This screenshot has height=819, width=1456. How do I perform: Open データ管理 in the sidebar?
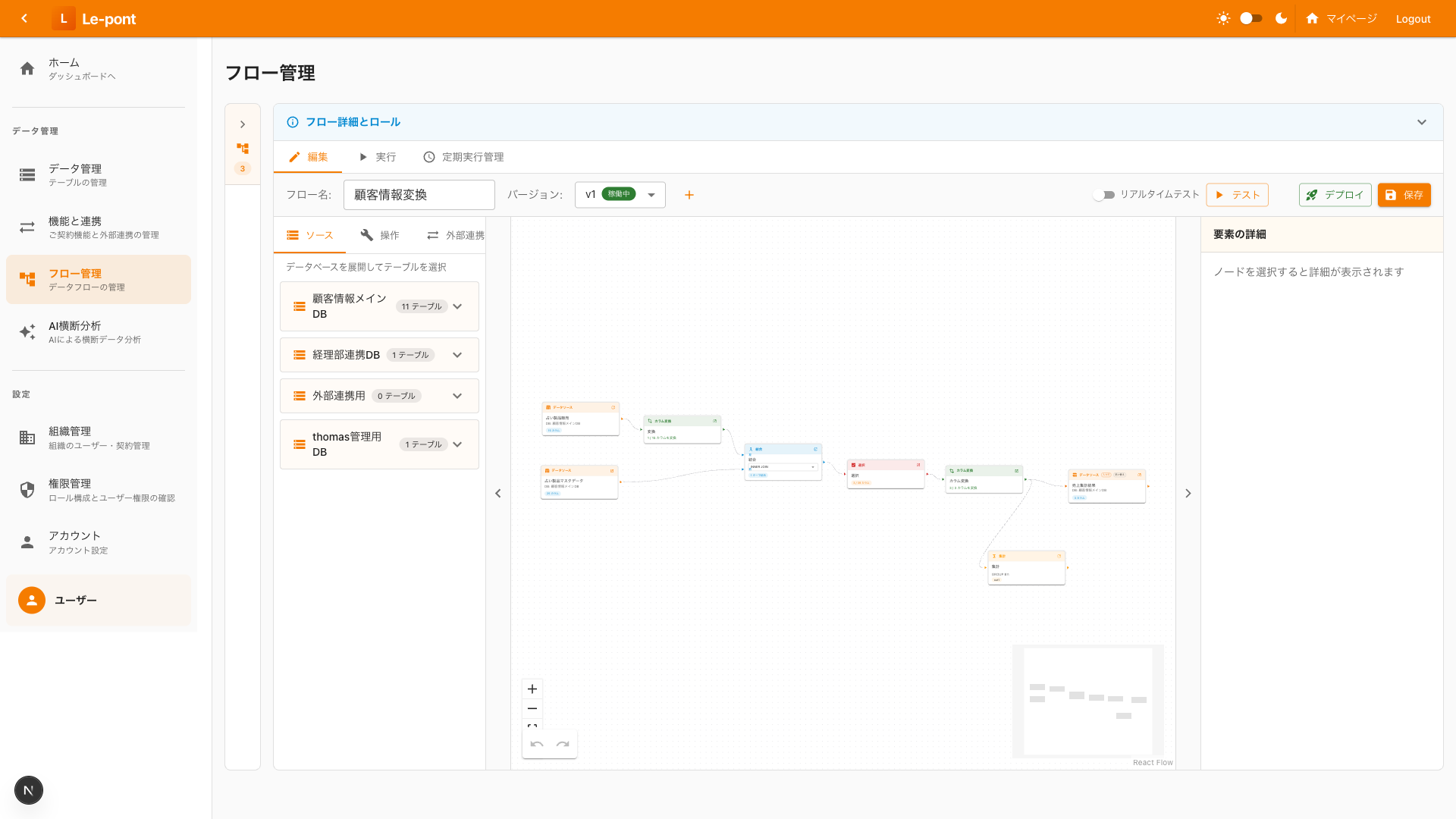(99, 174)
